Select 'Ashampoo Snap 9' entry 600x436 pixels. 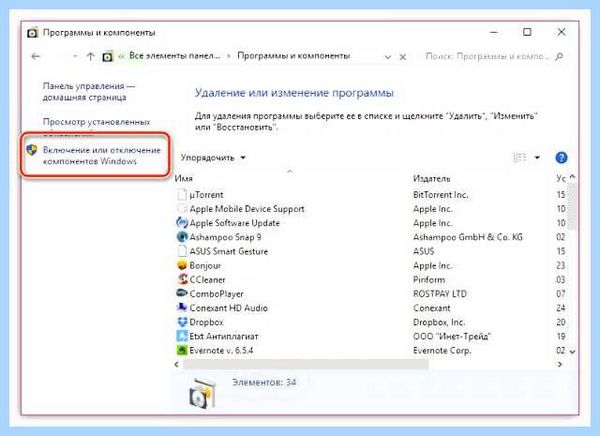(225, 237)
